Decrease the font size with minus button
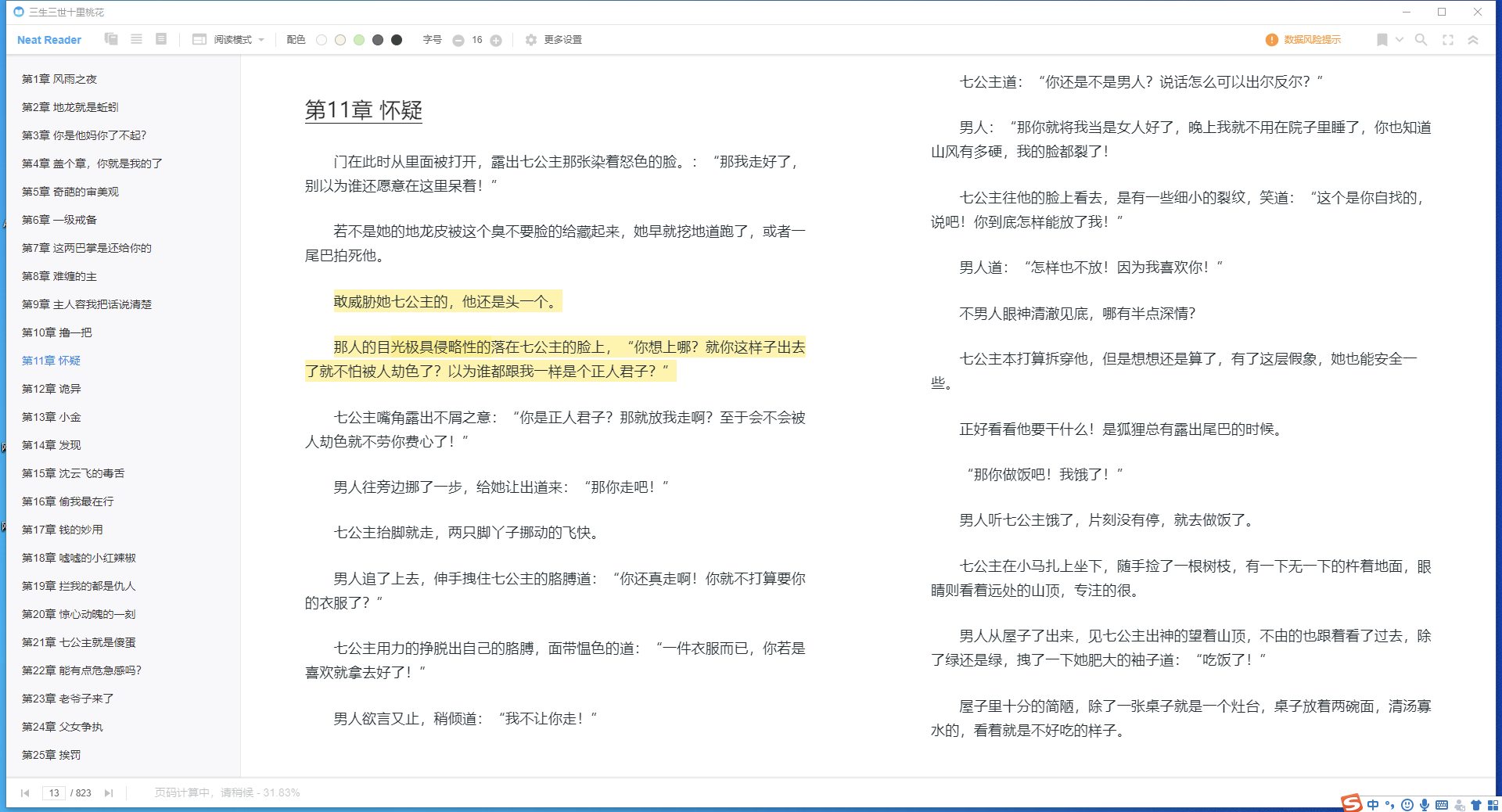Image resolution: width=1502 pixels, height=812 pixels. click(x=458, y=41)
